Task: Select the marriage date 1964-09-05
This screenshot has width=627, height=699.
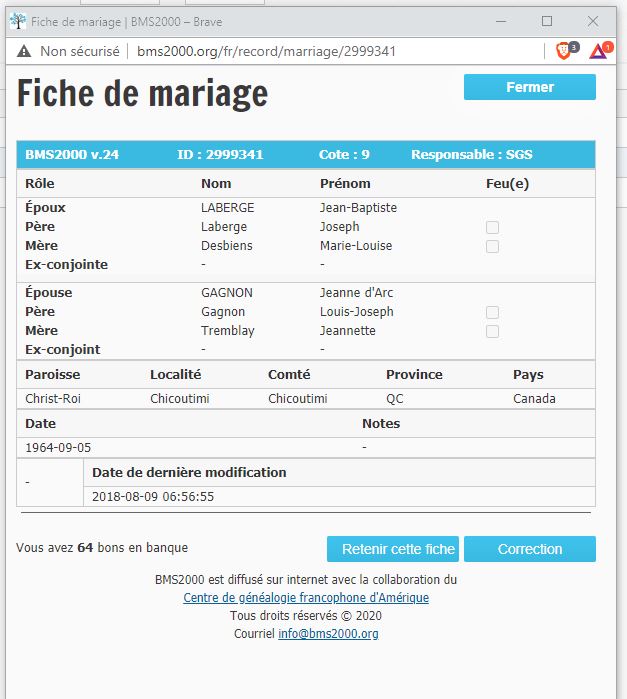Action: 58,448
